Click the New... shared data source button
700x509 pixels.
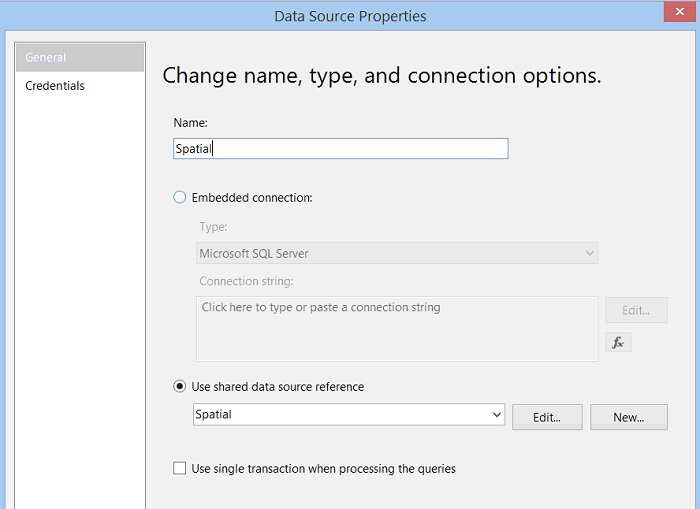click(x=628, y=417)
